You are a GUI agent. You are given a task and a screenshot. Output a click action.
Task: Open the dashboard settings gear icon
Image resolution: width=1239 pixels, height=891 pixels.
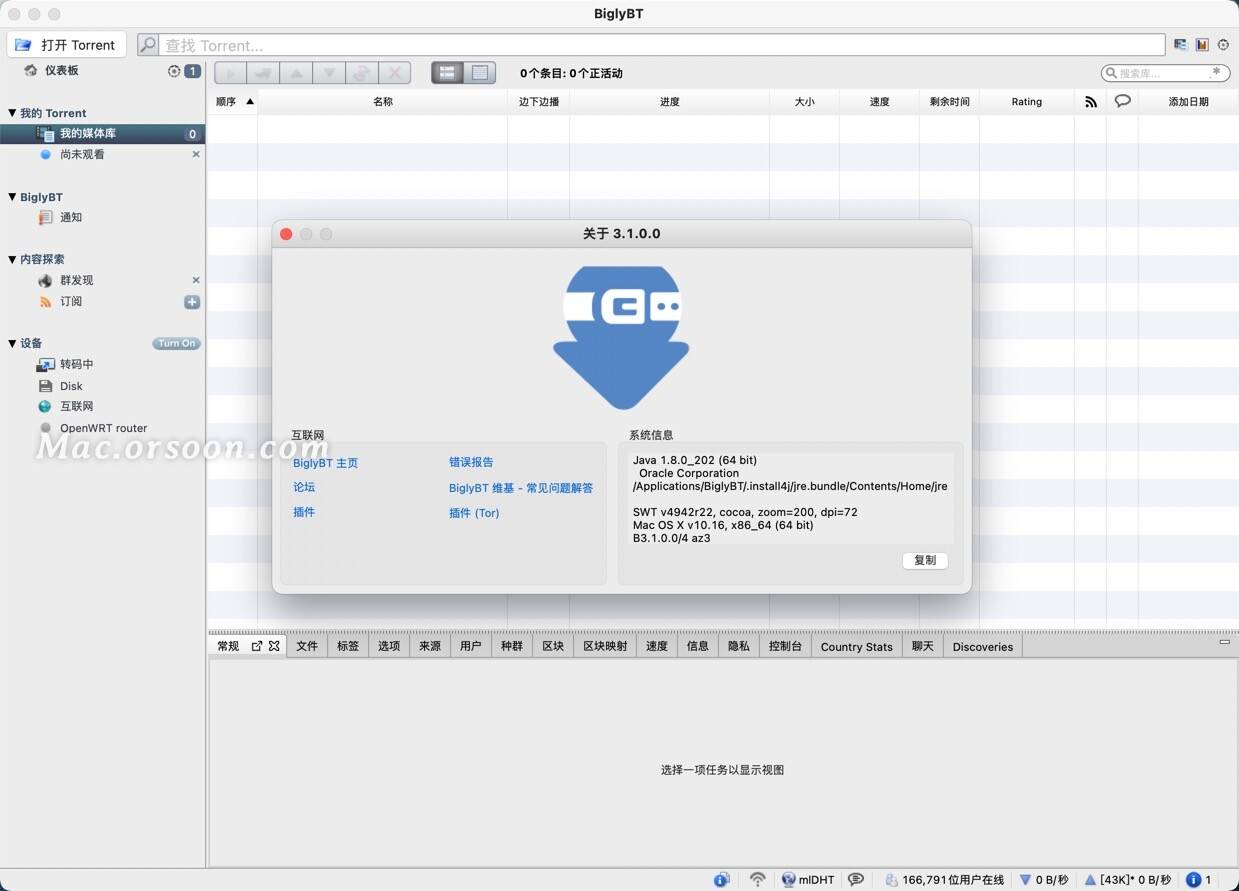tap(174, 71)
